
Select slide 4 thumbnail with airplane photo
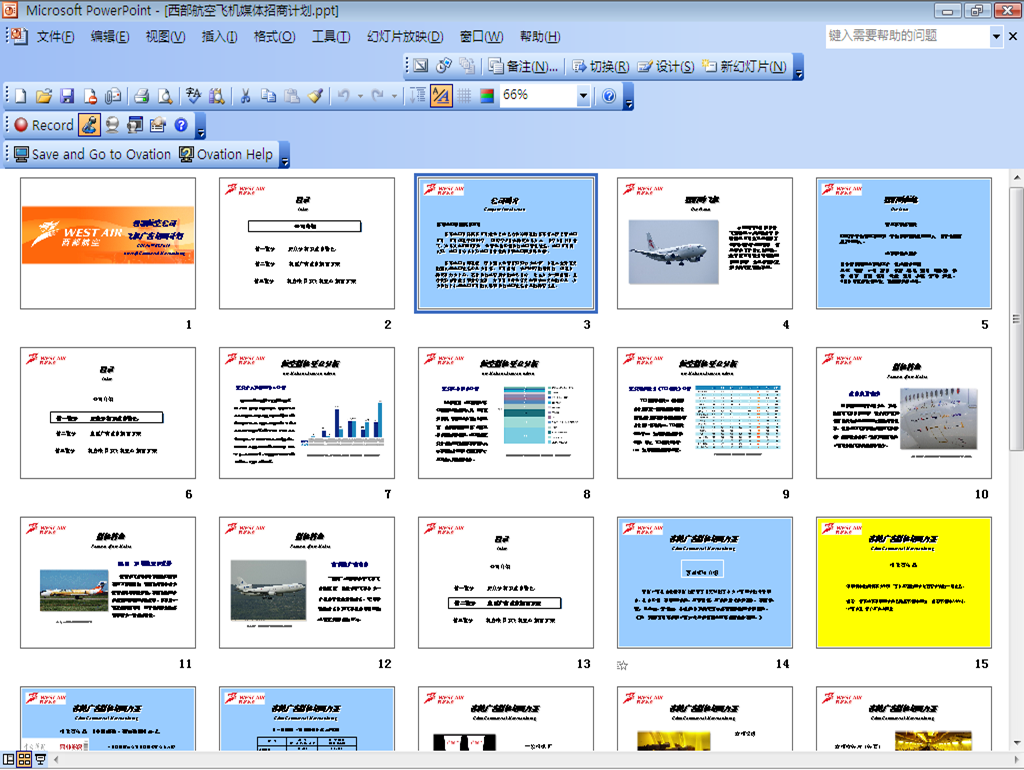coord(705,243)
